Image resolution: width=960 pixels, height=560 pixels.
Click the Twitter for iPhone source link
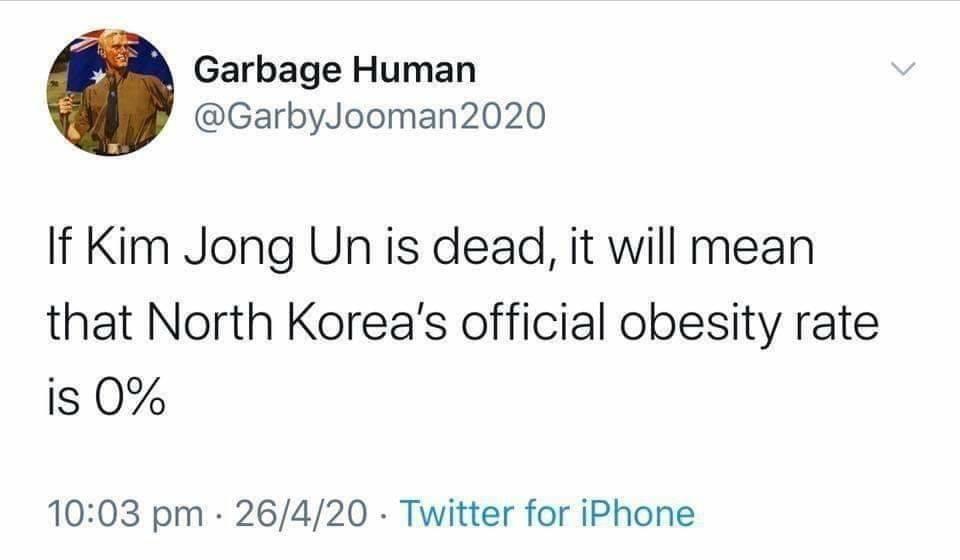click(x=547, y=513)
